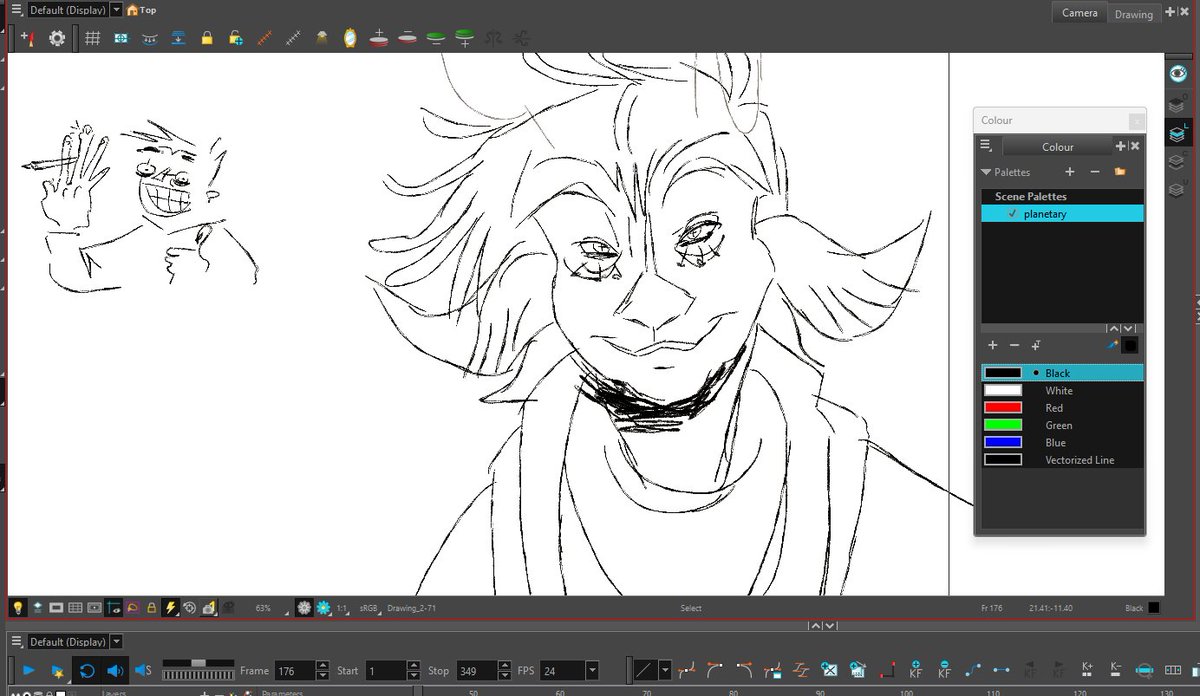This screenshot has height=696, width=1200.
Task: Collapse the Palettes section triangle
Action: (x=986, y=172)
